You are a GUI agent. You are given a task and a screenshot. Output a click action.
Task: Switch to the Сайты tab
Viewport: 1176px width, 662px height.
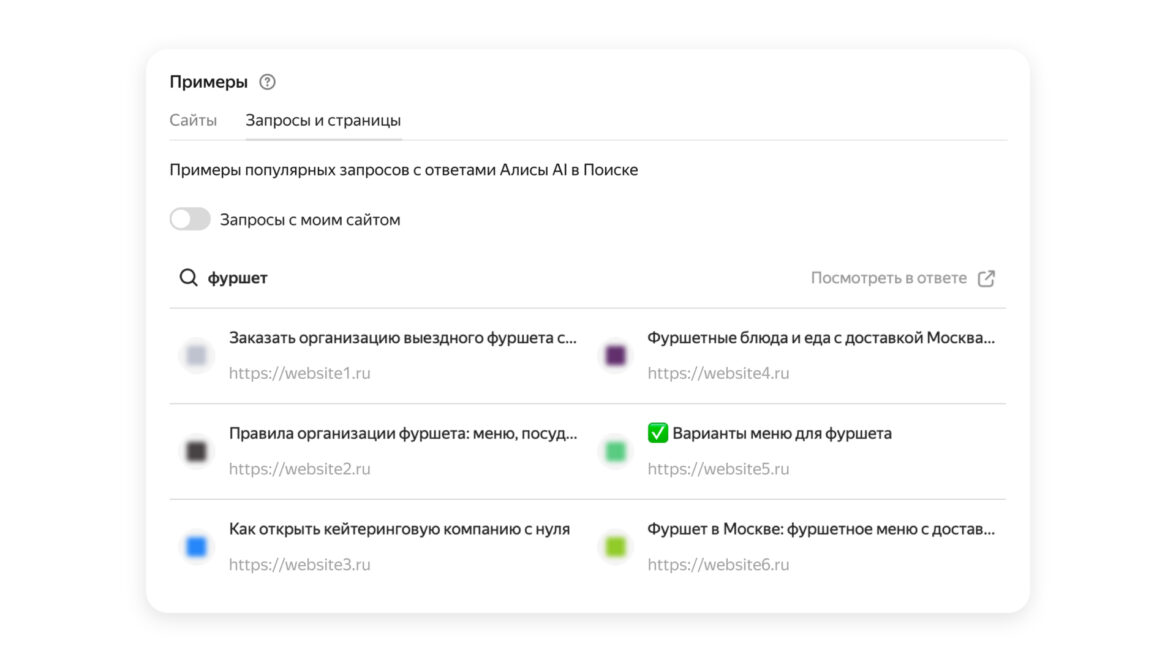pos(193,120)
